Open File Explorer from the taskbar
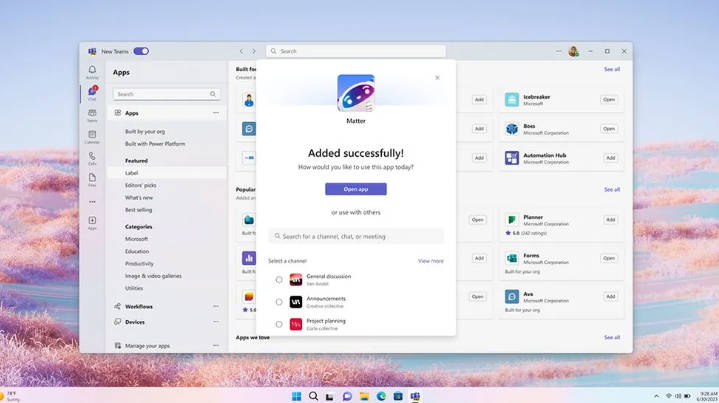The height and width of the screenshot is (403, 719). [x=364, y=396]
